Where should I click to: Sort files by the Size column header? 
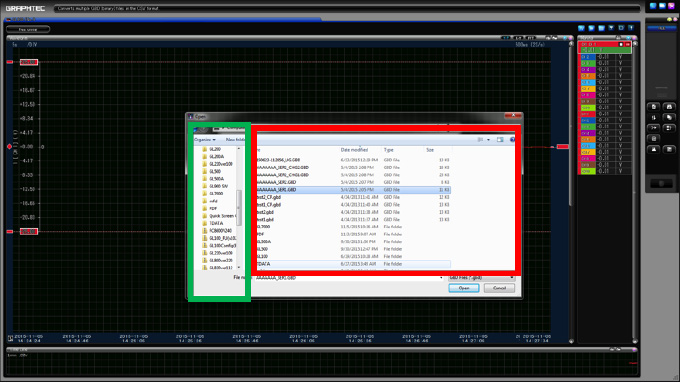pyautogui.click(x=430, y=150)
